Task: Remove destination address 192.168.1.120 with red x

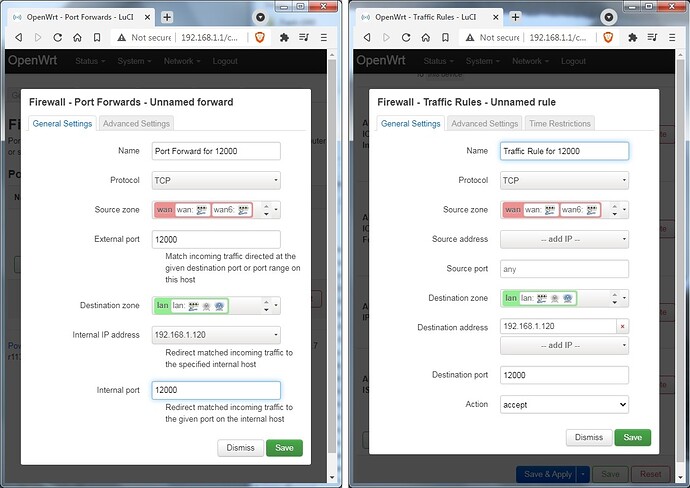Action: click(623, 327)
